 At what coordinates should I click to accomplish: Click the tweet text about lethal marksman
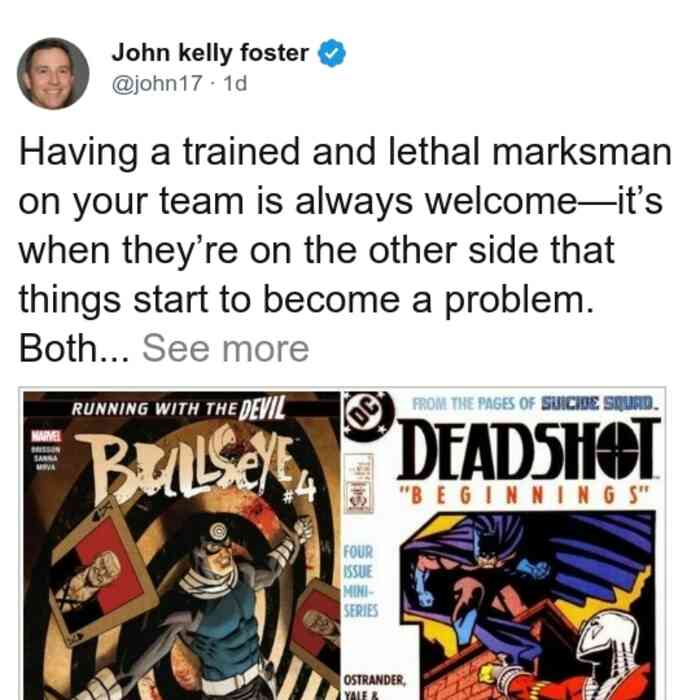pyautogui.click(x=345, y=250)
